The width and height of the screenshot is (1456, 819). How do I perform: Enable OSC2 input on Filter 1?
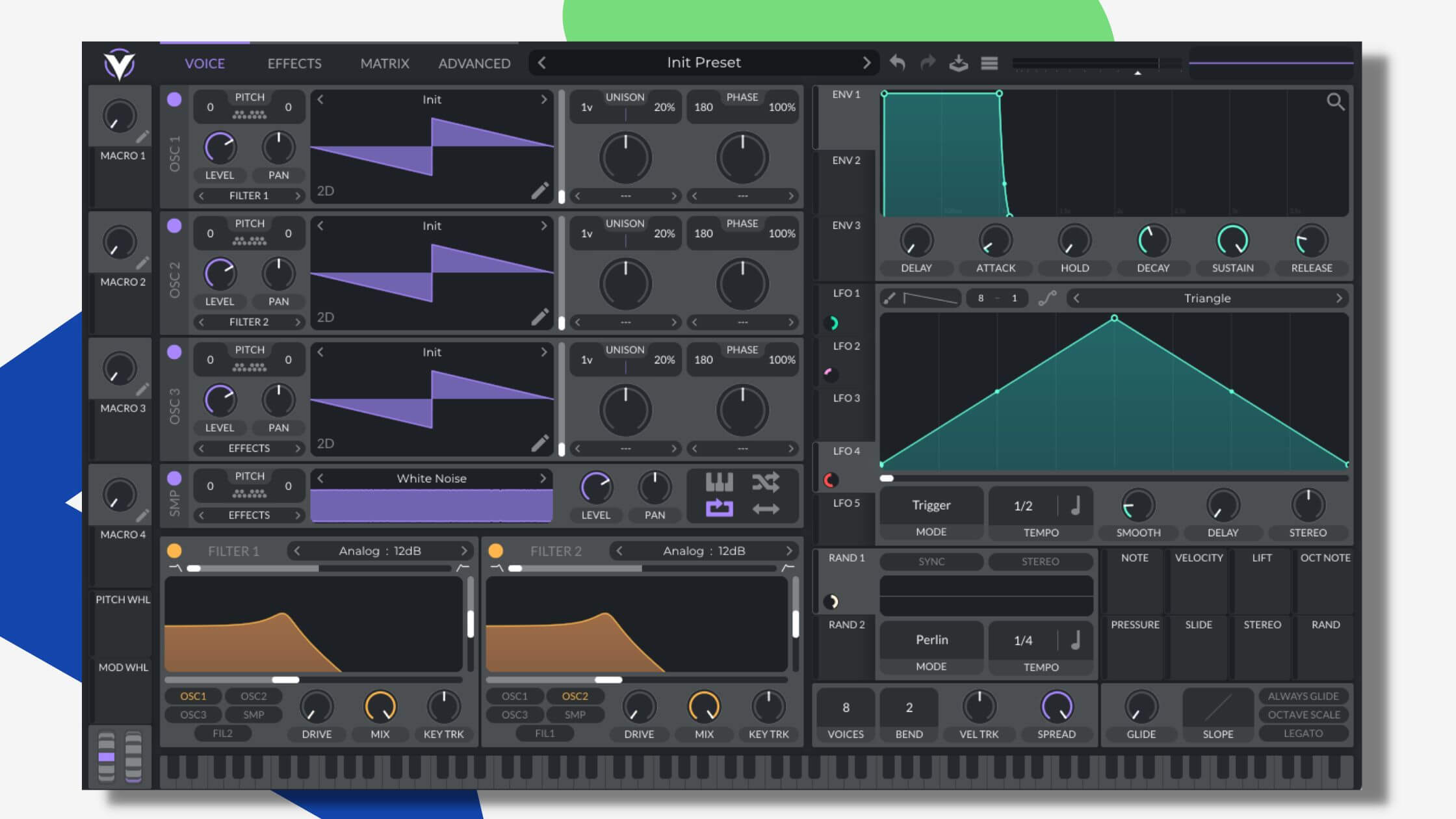pyautogui.click(x=253, y=695)
